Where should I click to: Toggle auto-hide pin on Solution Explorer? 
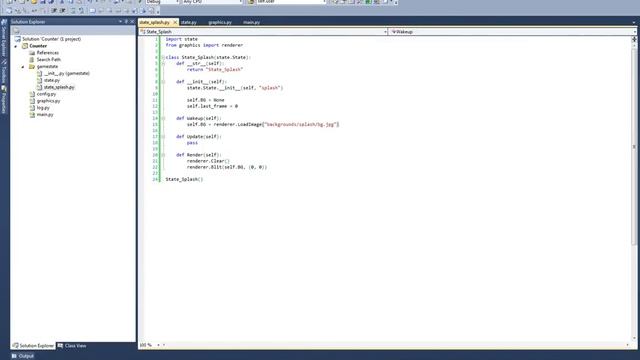[126, 22]
